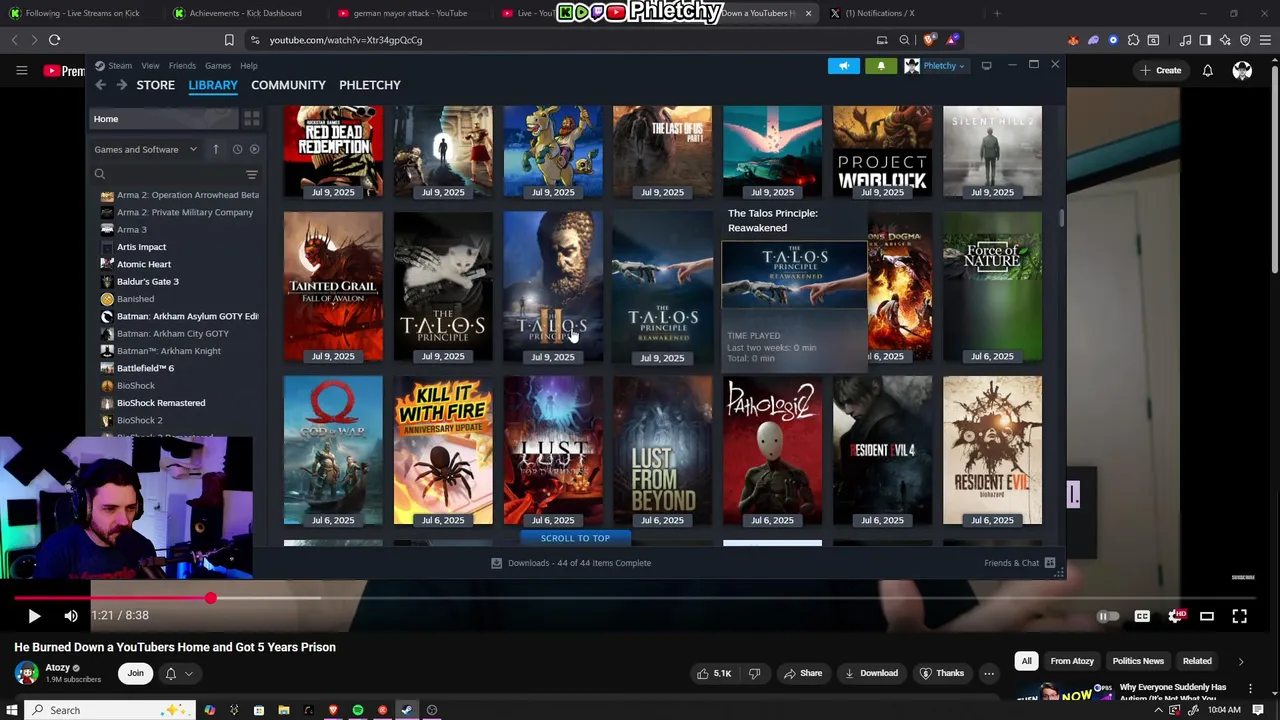Click SCROLL TO TOP button
The height and width of the screenshot is (720, 1280).
point(575,538)
